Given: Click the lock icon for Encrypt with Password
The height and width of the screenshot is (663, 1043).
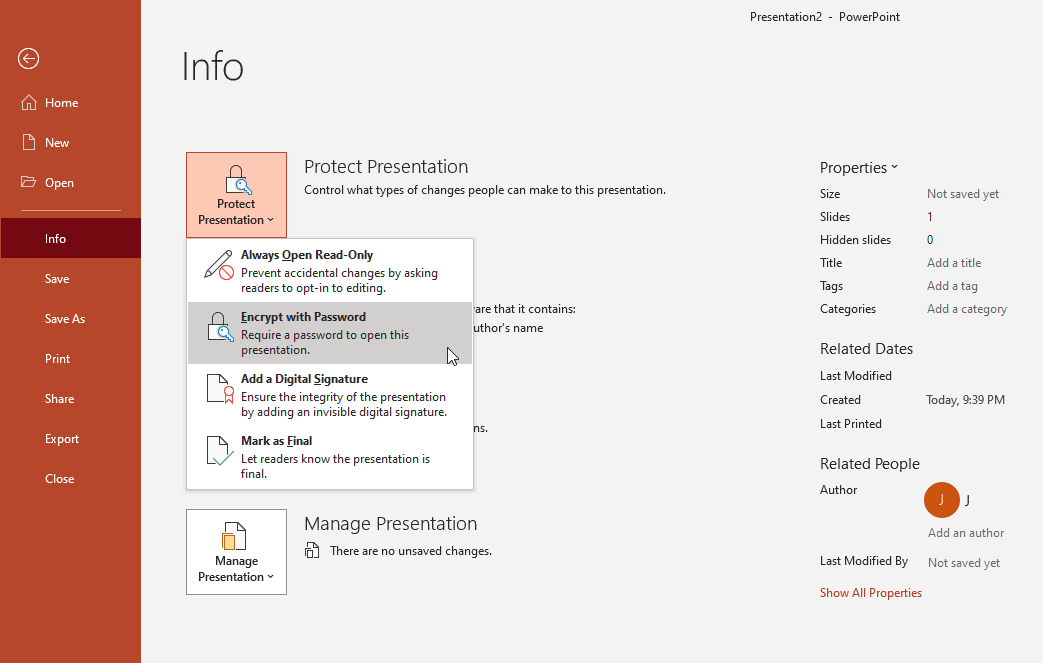Looking at the screenshot, I should [x=219, y=327].
